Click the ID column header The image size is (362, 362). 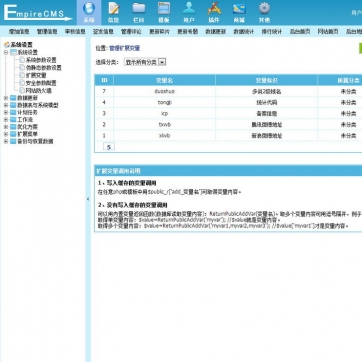coord(104,80)
